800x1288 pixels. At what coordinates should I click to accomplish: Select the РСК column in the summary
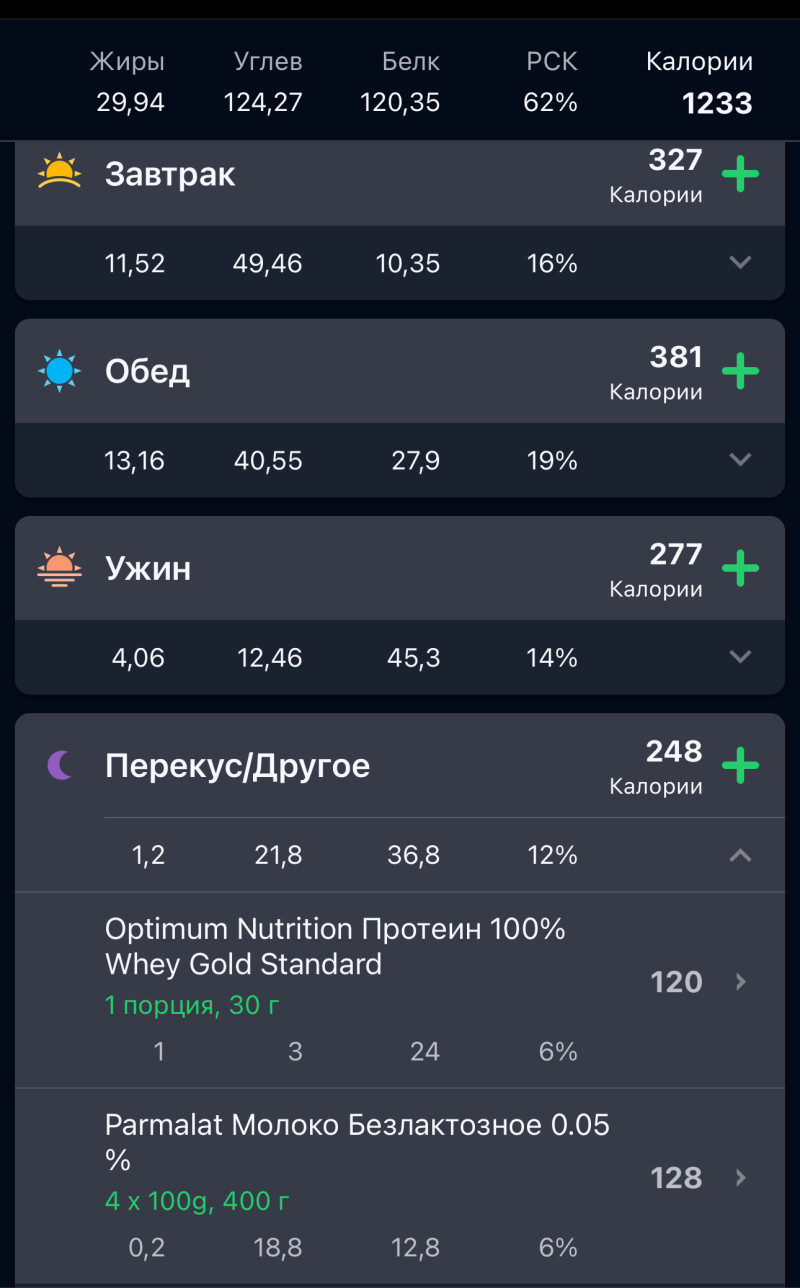tap(551, 82)
